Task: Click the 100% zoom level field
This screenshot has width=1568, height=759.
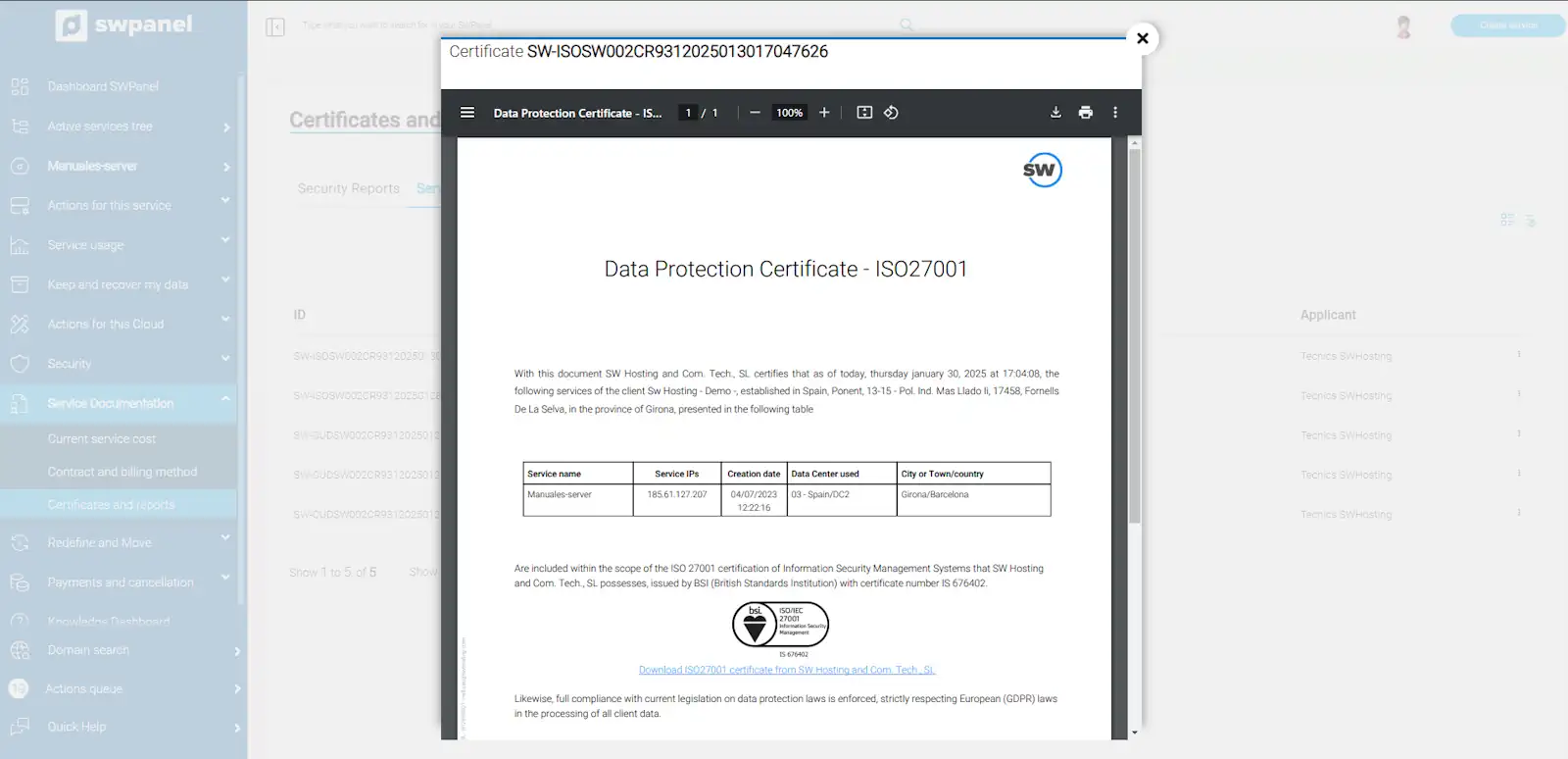Action: (x=789, y=113)
